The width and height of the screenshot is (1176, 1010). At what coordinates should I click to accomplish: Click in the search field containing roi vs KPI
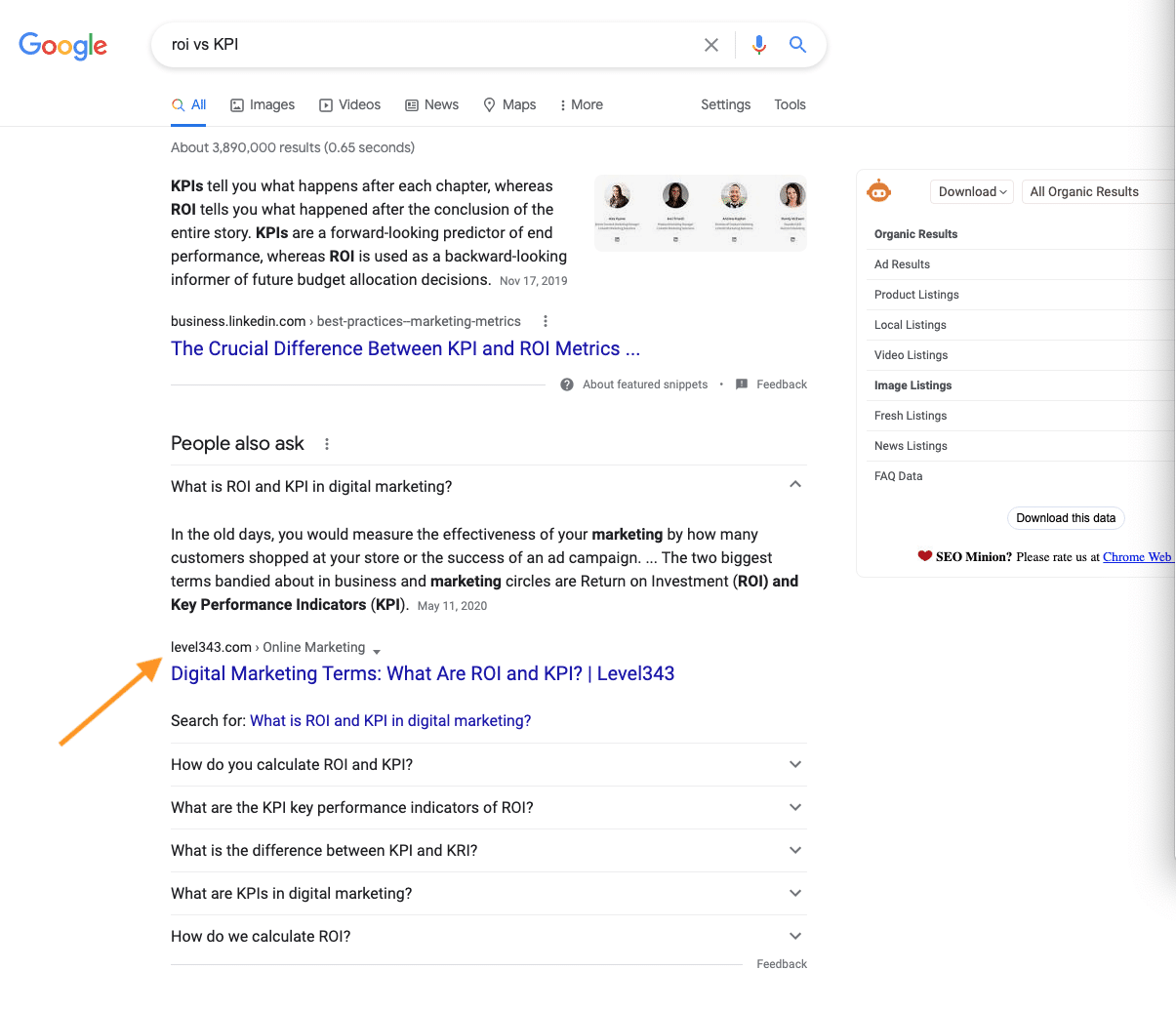coord(429,45)
